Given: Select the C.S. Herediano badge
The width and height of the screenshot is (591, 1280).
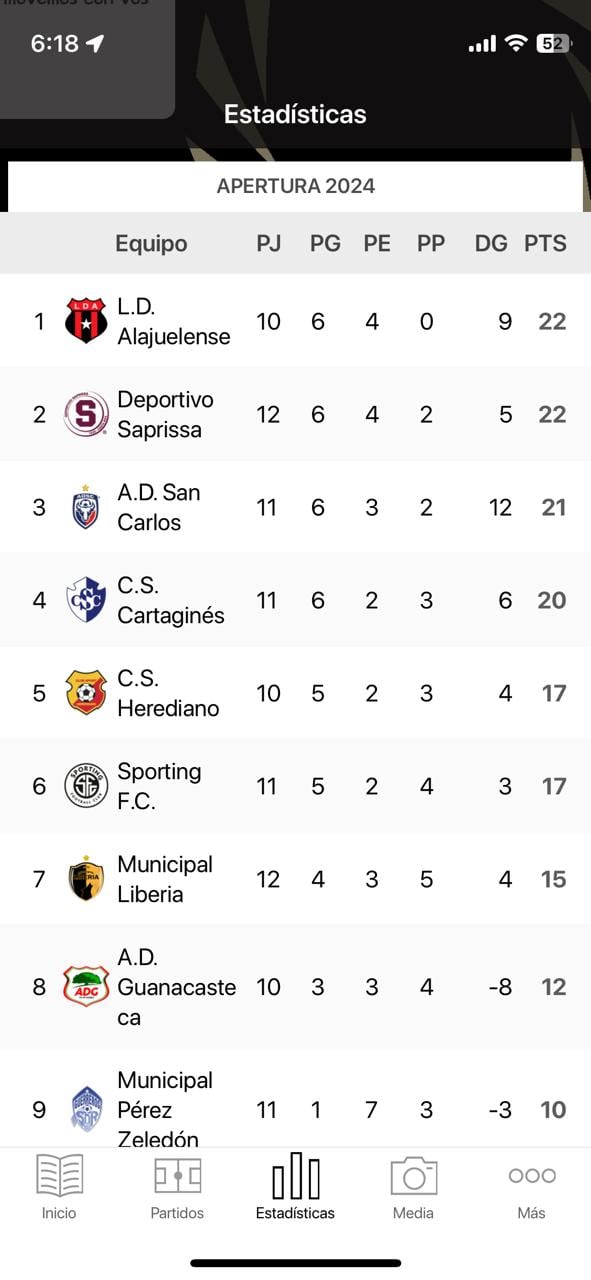Looking at the screenshot, I should 85,693.
